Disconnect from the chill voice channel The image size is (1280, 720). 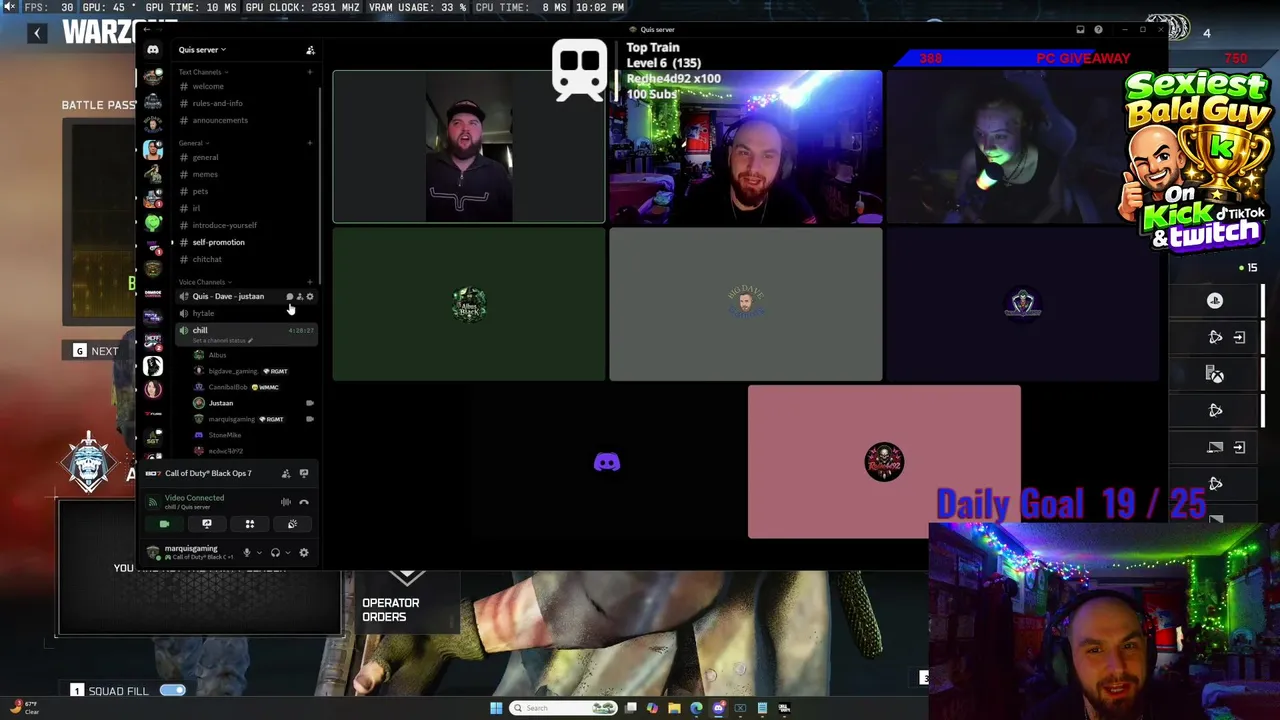point(304,502)
